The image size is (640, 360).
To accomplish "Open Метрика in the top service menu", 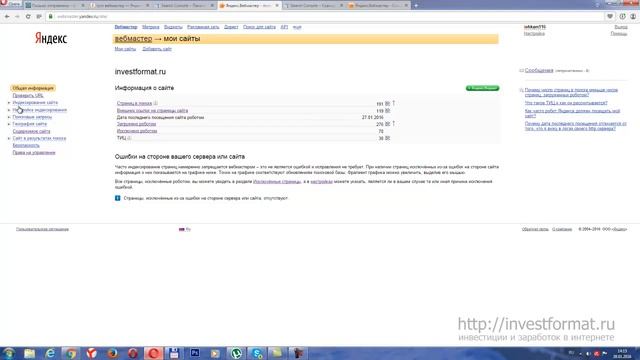I will point(151,27).
